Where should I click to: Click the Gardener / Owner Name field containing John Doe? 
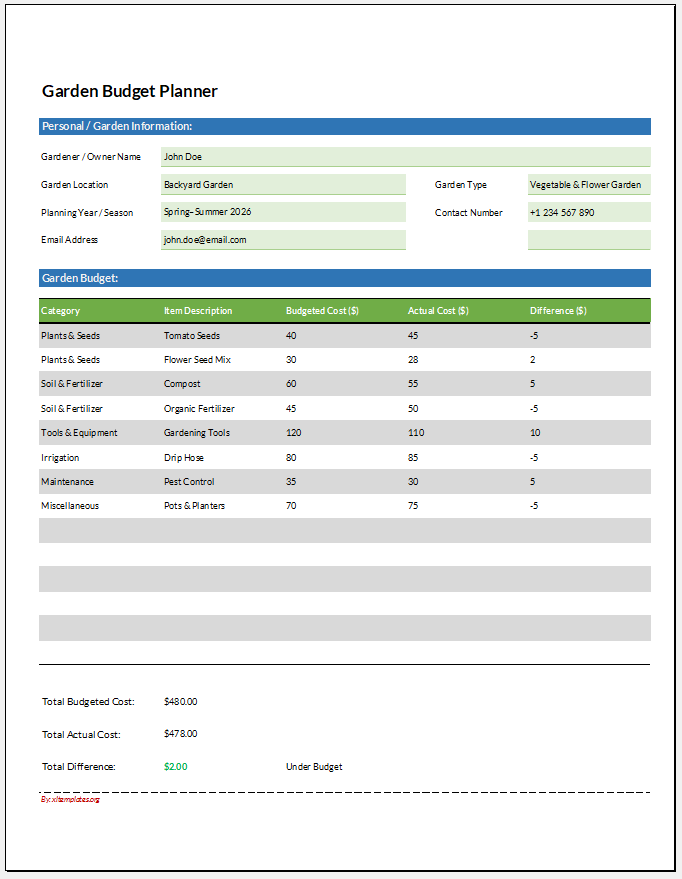405,157
